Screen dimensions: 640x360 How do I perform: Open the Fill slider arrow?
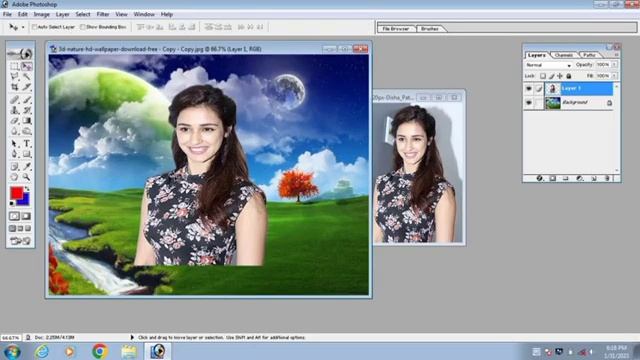(x=614, y=76)
